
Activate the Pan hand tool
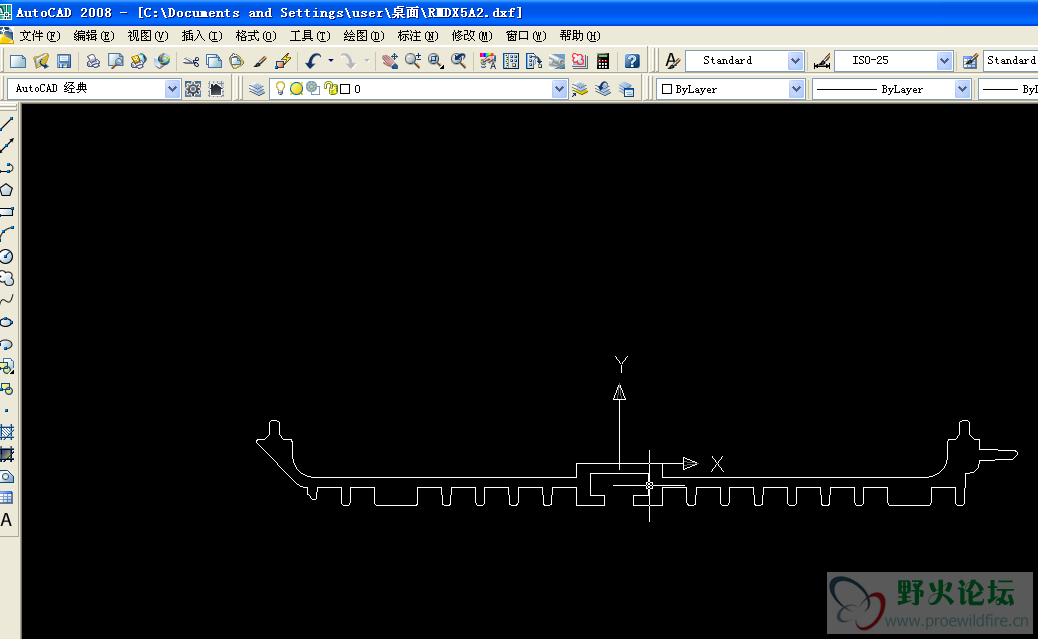pyautogui.click(x=390, y=62)
